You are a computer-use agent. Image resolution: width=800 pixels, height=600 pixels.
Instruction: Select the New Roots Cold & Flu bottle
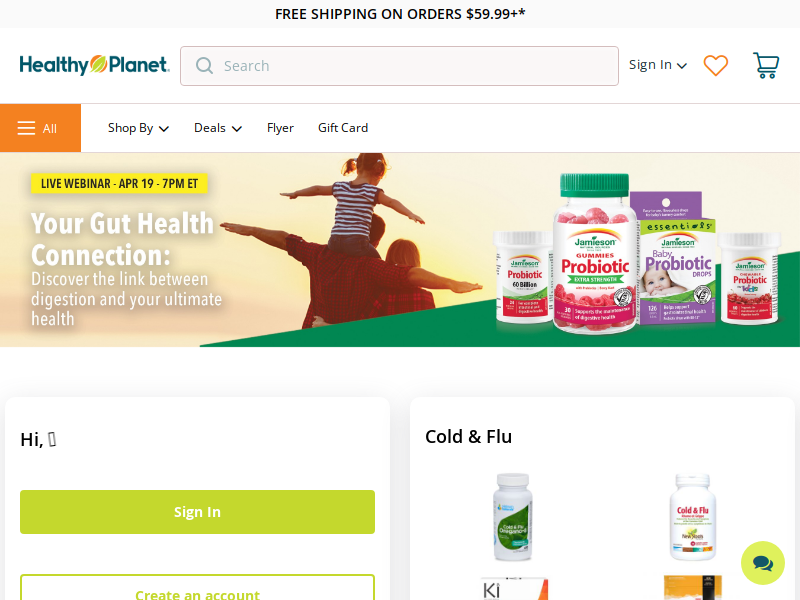click(692, 517)
